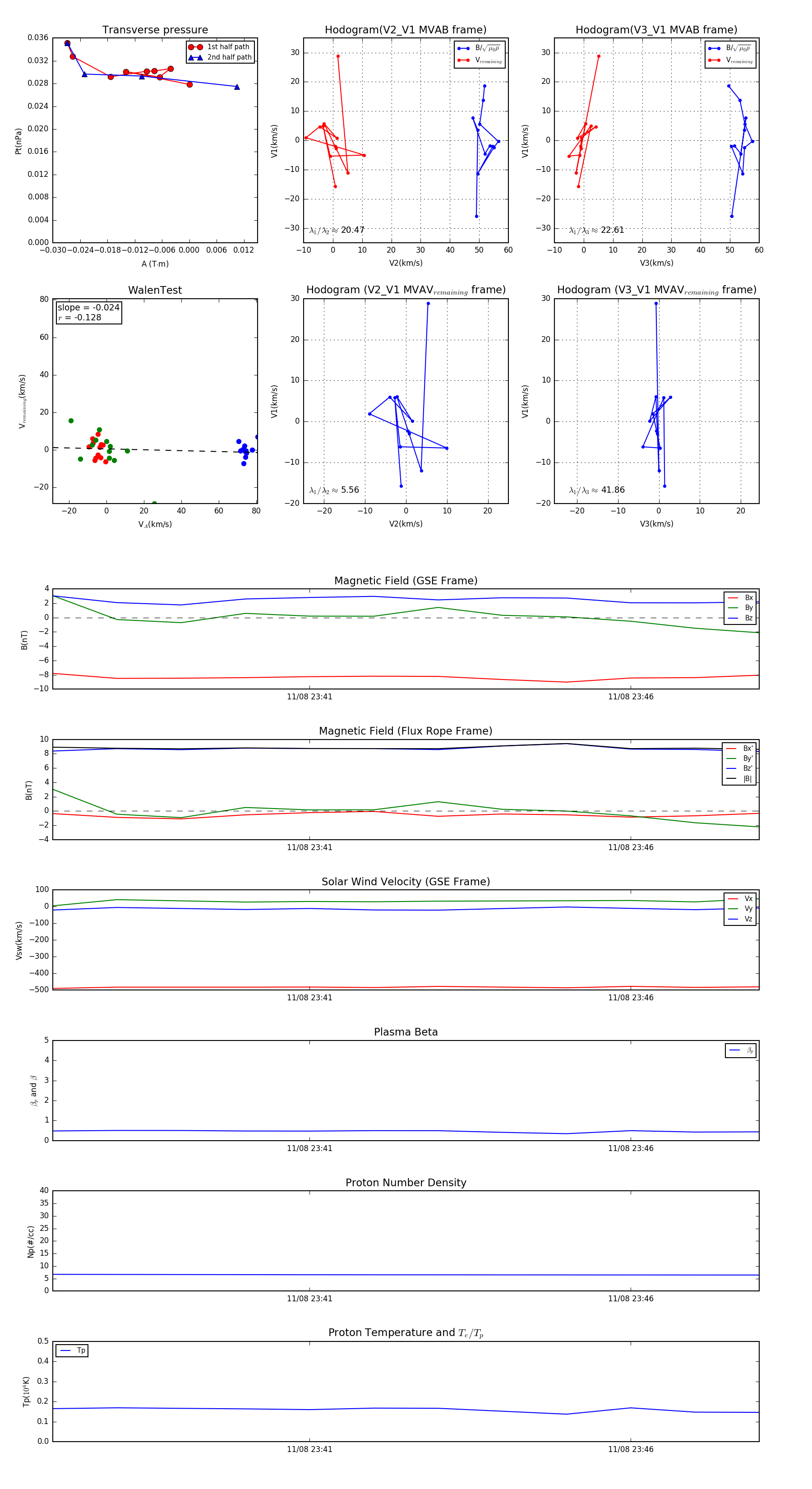Click the eigenvalue ratio text '20.47'
The width and height of the screenshot is (812, 1489).
352,230
